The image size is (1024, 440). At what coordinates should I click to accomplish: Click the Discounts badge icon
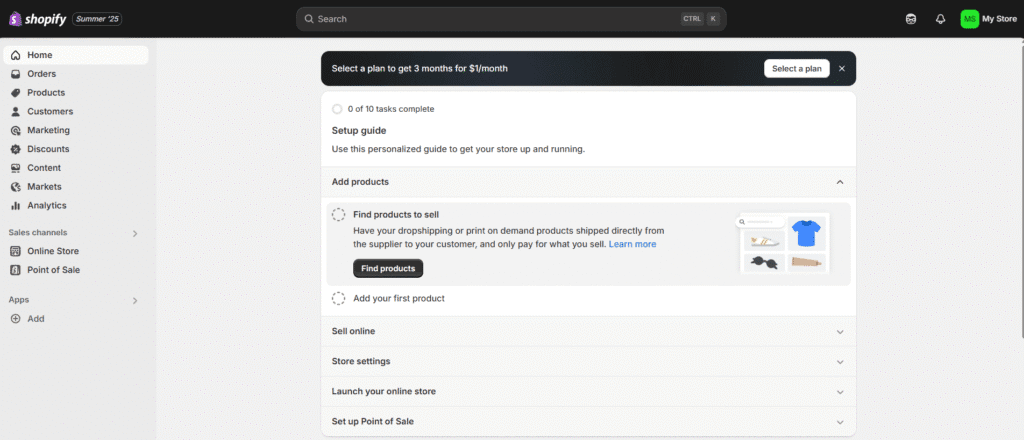coord(16,149)
